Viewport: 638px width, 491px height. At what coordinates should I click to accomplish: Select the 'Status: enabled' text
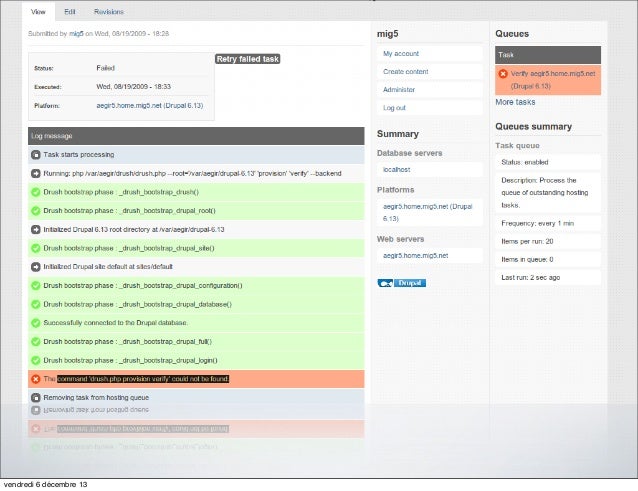click(x=524, y=162)
